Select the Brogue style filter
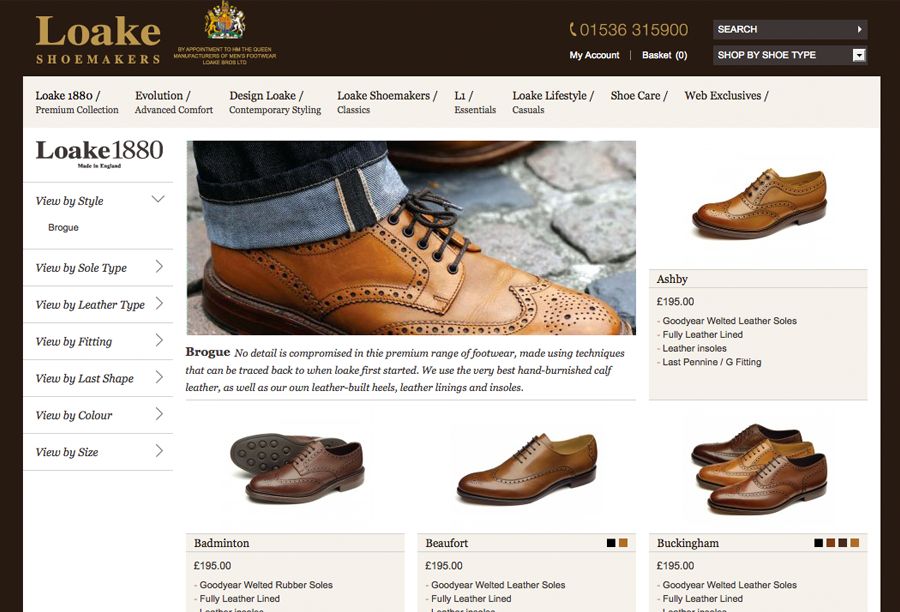900x612 pixels. pos(63,227)
